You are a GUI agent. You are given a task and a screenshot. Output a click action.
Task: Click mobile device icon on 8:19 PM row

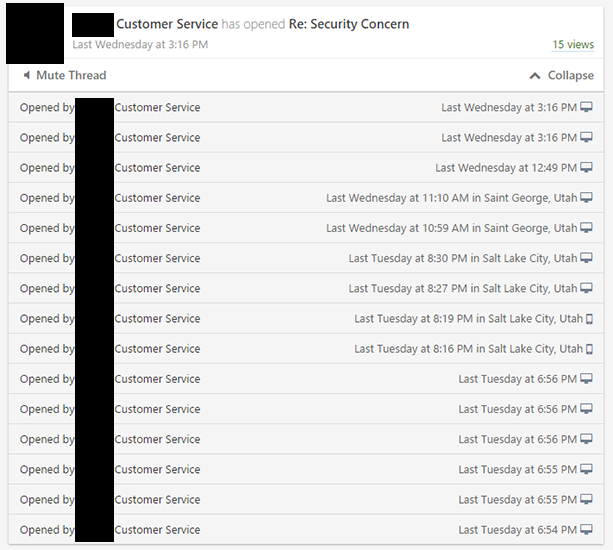pyautogui.click(x=589, y=319)
